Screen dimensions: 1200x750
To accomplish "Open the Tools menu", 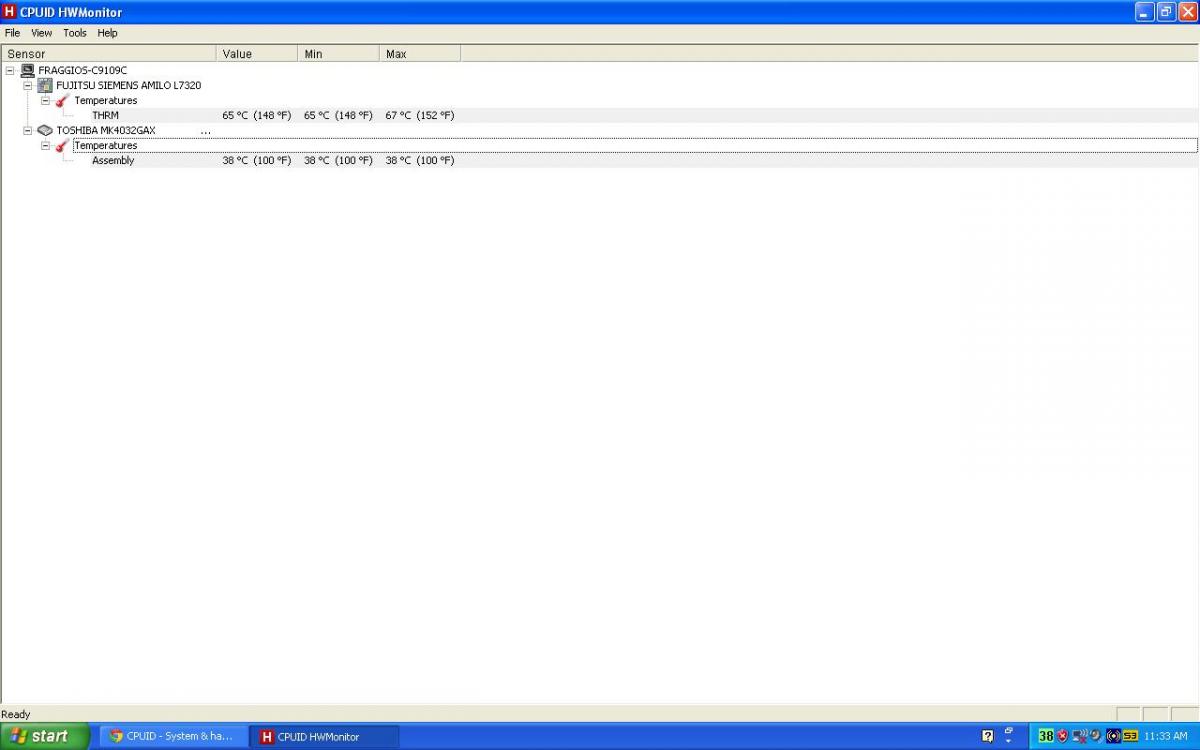I will 75,33.
